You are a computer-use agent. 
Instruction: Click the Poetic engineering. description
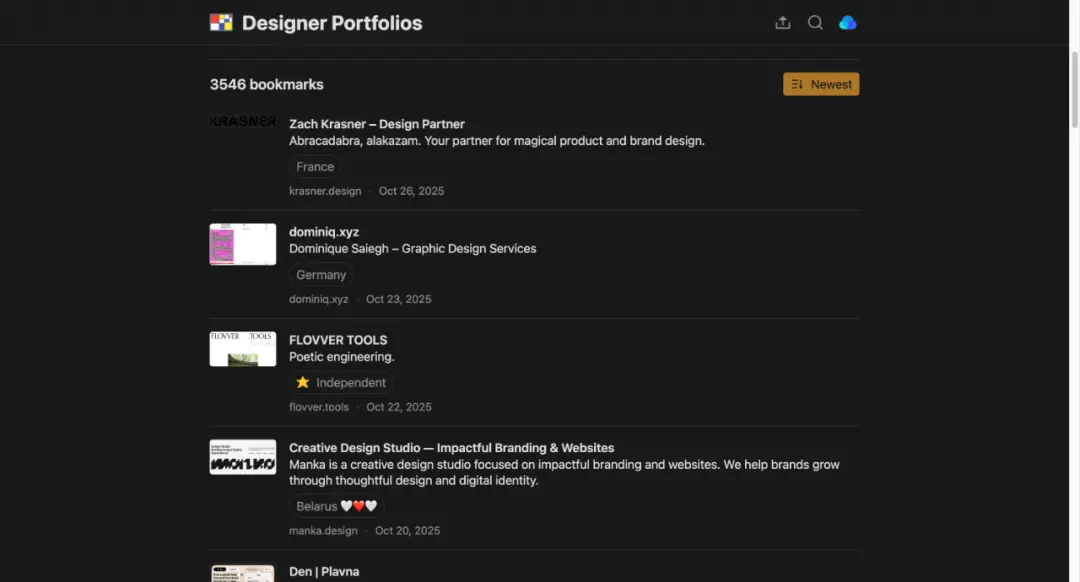(x=342, y=357)
